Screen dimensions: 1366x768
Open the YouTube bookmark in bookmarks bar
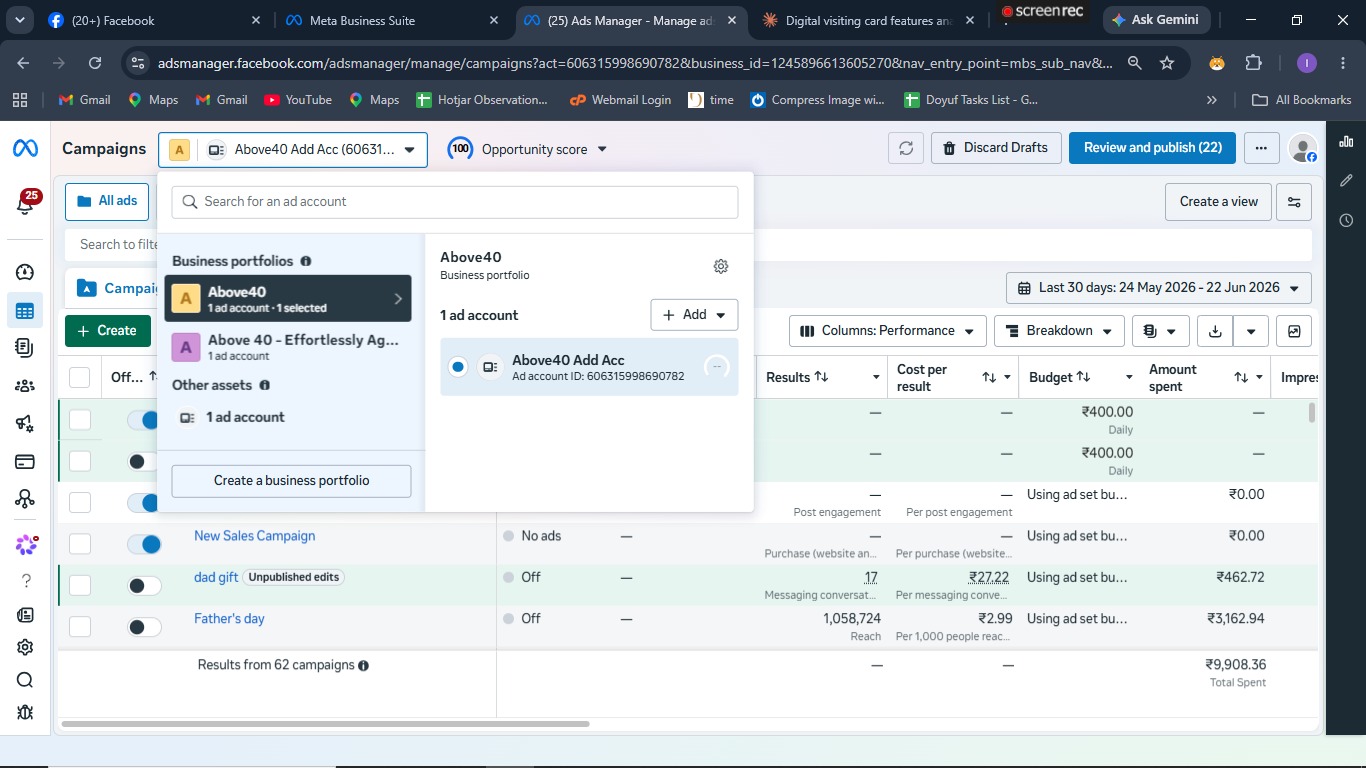click(297, 100)
